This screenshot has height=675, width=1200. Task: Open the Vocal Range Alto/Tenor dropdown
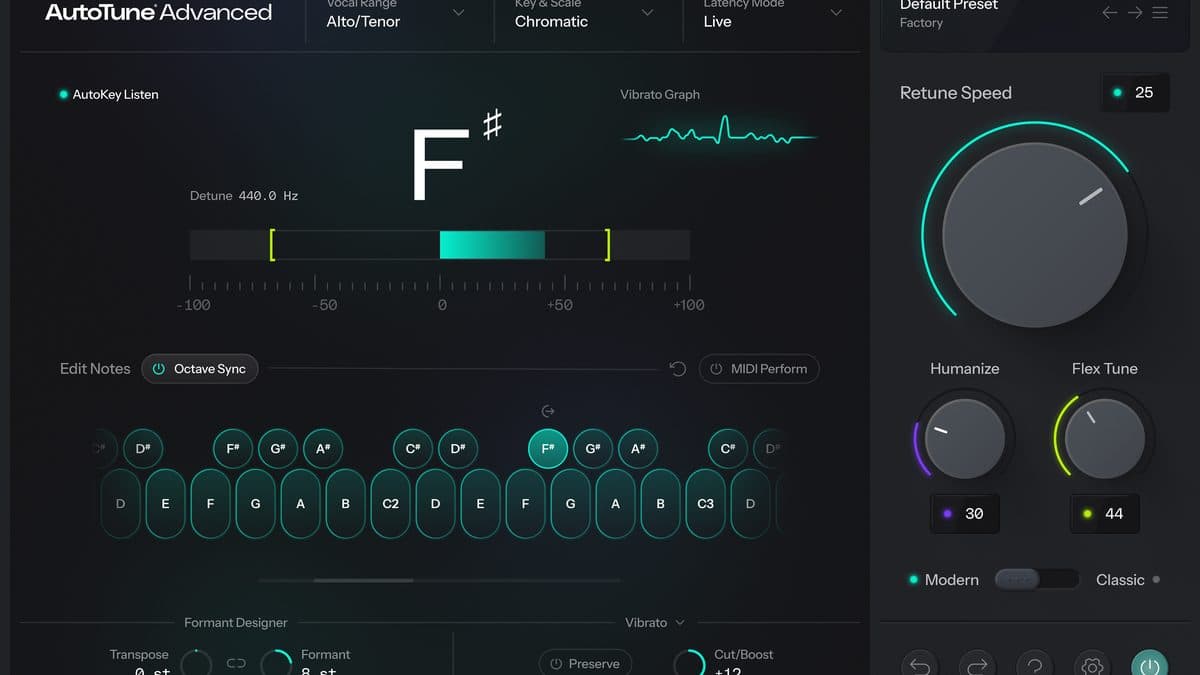(397, 14)
